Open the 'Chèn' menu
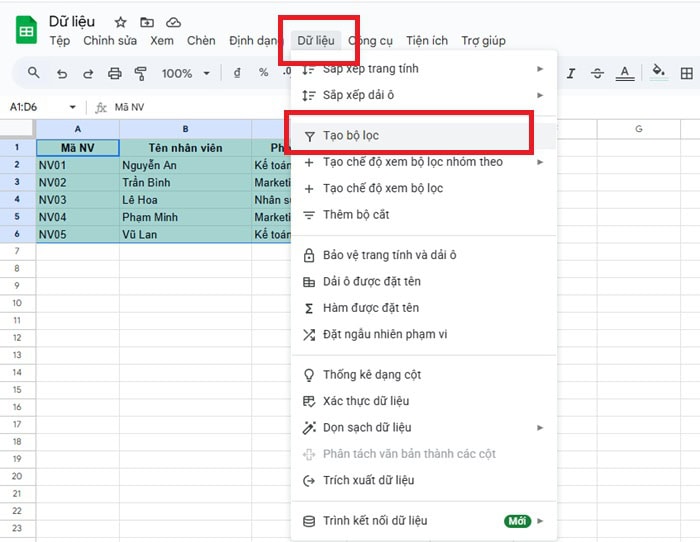The image size is (700, 542). tap(201, 41)
